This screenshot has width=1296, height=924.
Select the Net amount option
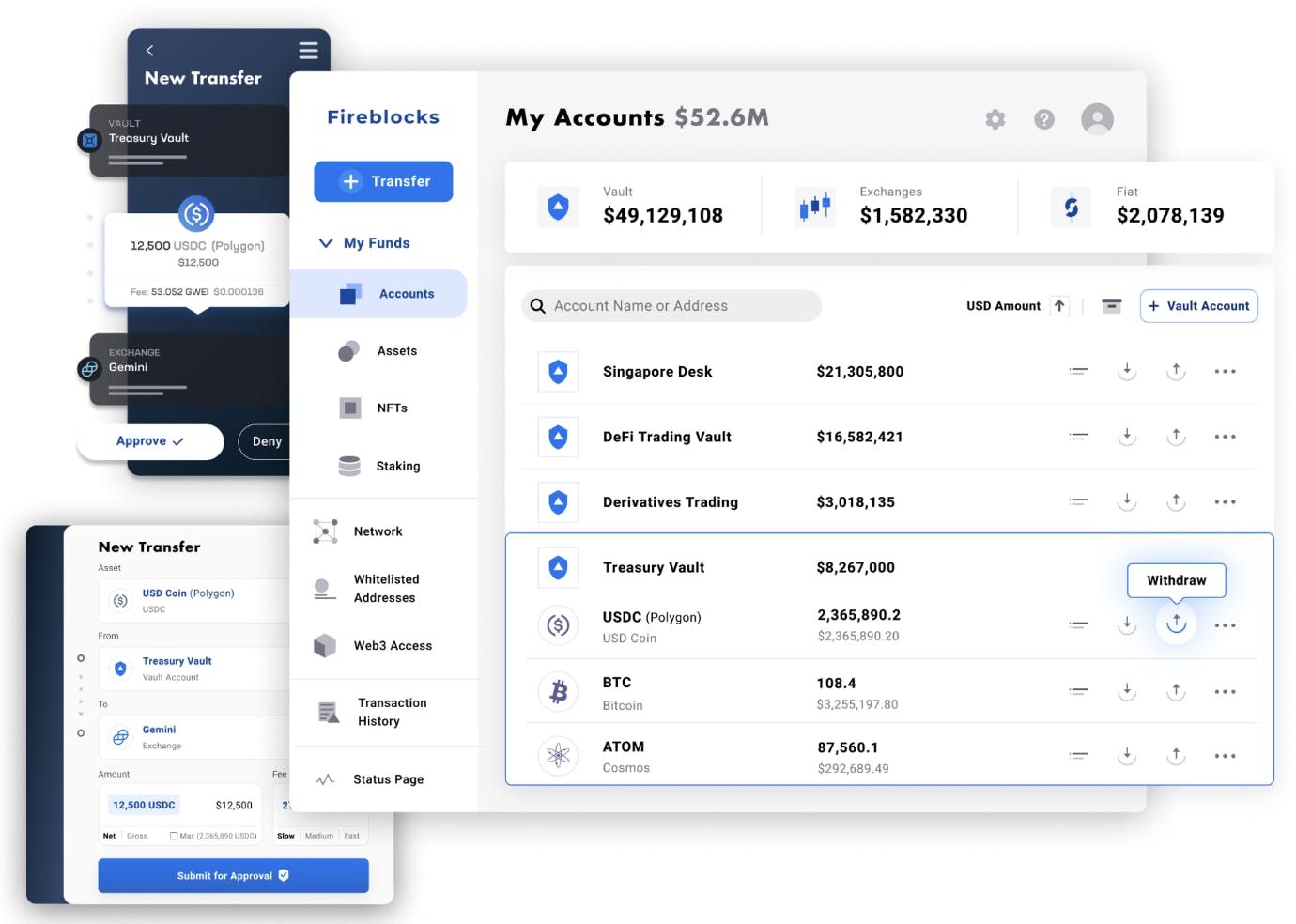110,836
